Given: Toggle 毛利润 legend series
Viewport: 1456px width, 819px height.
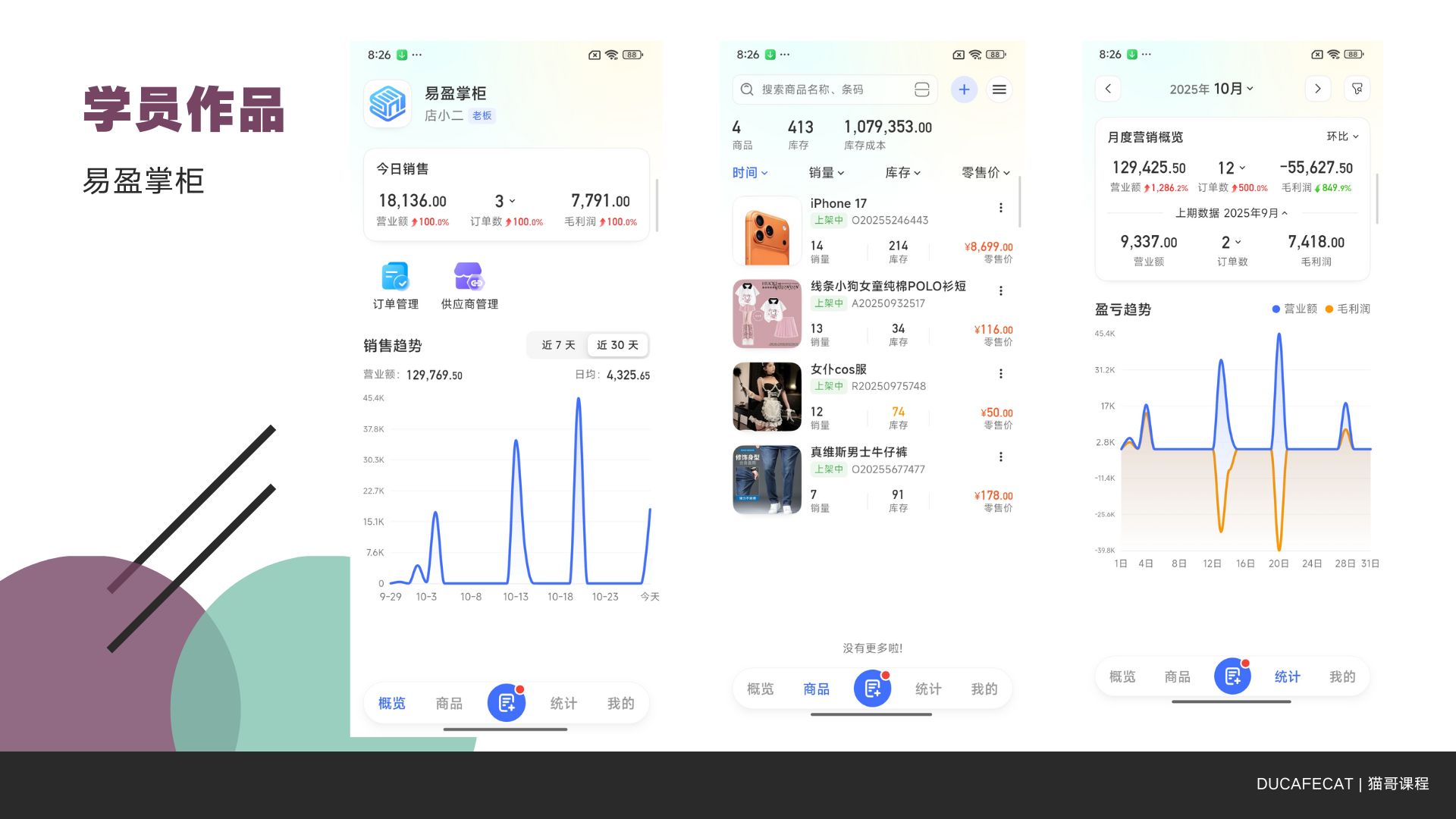Looking at the screenshot, I should click(x=1348, y=309).
